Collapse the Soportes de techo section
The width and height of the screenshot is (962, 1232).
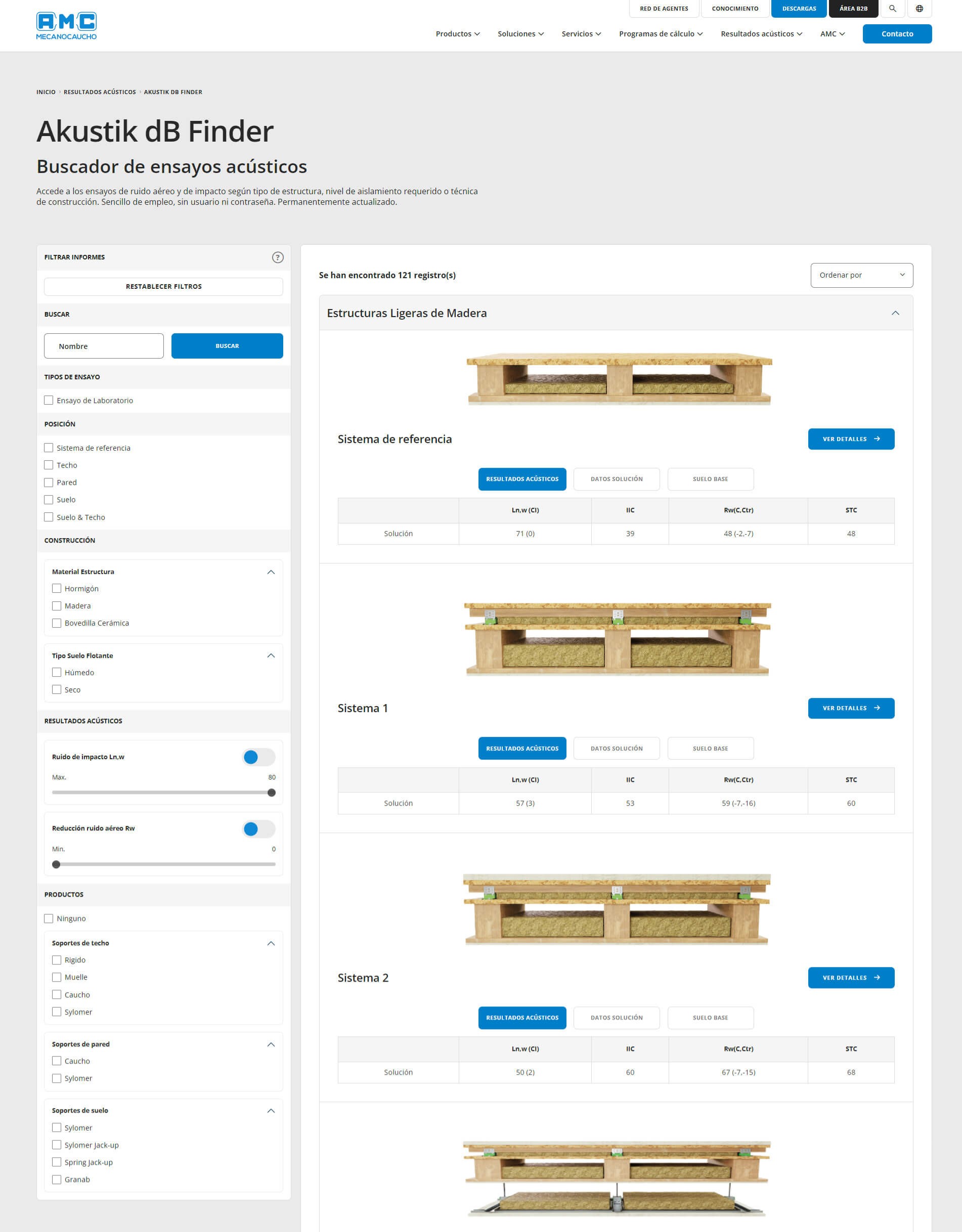pos(271,943)
